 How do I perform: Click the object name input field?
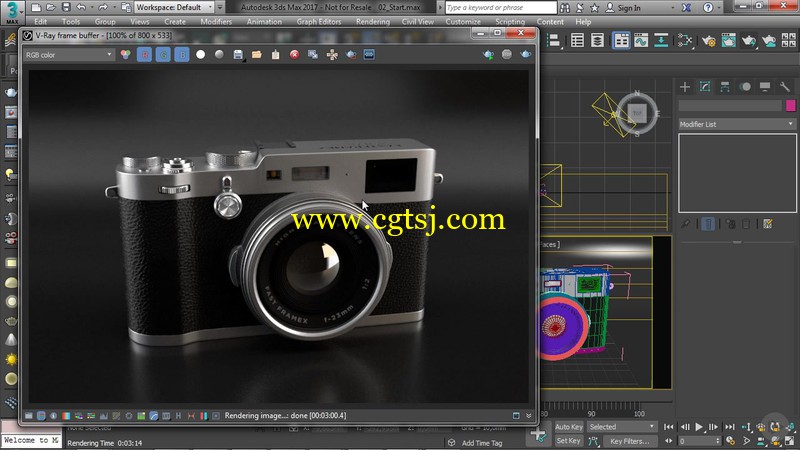(730, 105)
